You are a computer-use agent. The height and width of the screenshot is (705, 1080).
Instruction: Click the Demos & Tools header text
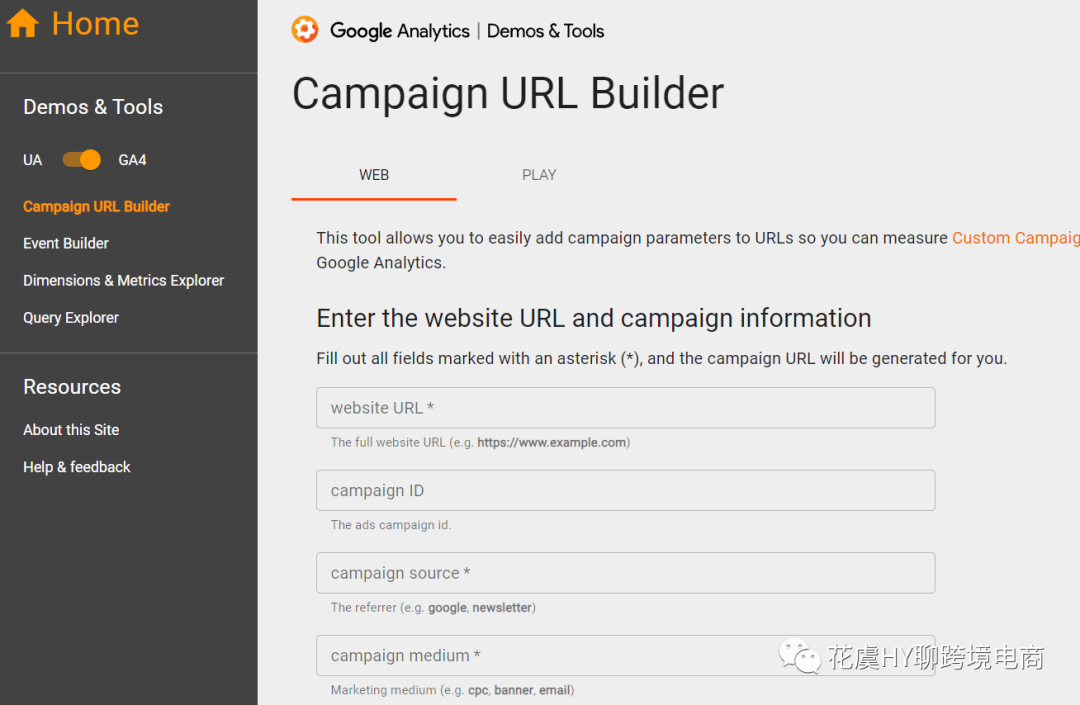pyautogui.click(x=545, y=31)
